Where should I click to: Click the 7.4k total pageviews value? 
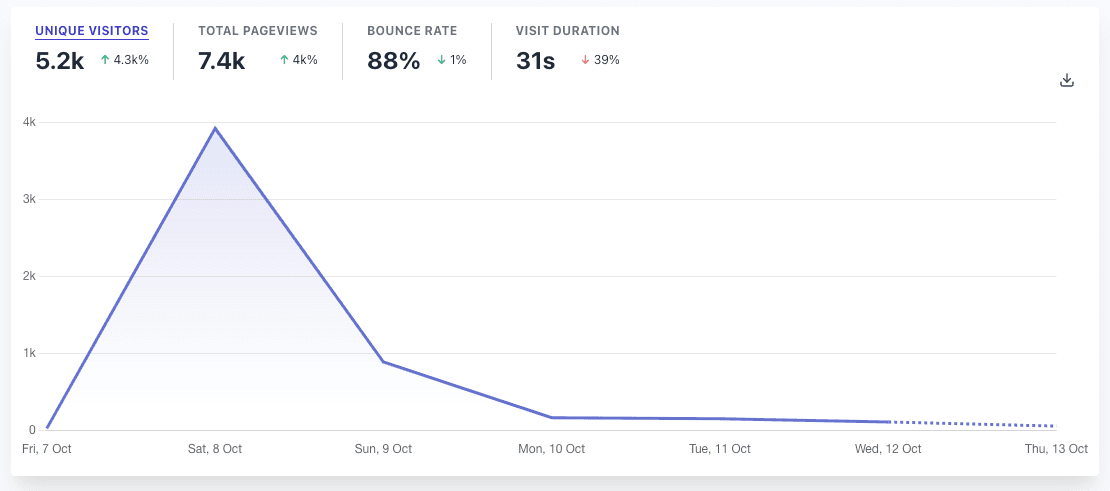[x=222, y=61]
